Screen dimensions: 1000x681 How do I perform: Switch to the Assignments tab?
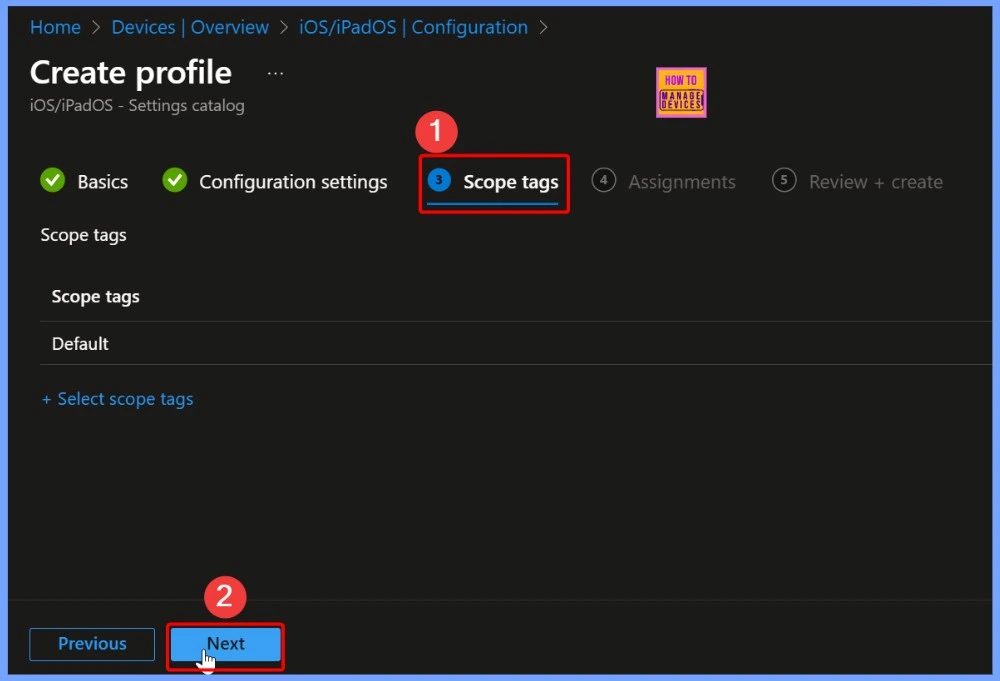pyautogui.click(x=682, y=181)
